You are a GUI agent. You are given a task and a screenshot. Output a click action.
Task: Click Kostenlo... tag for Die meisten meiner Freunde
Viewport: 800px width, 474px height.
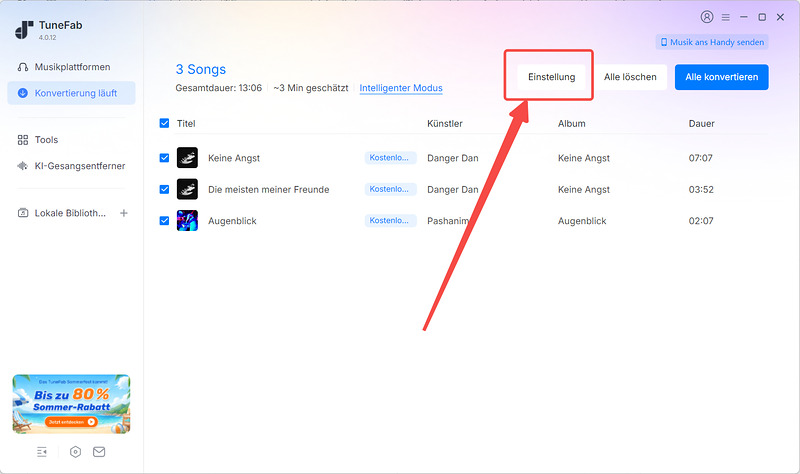click(x=390, y=189)
